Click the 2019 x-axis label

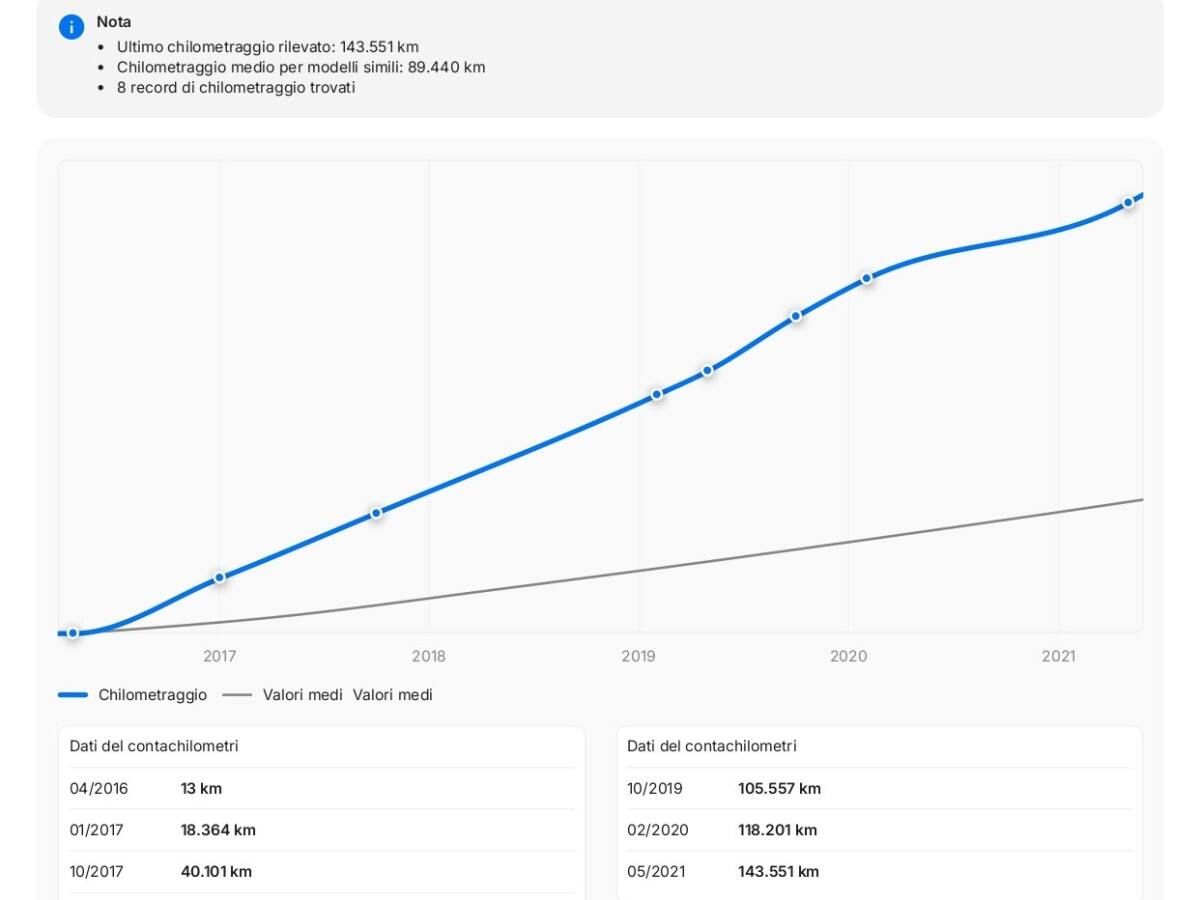639,657
